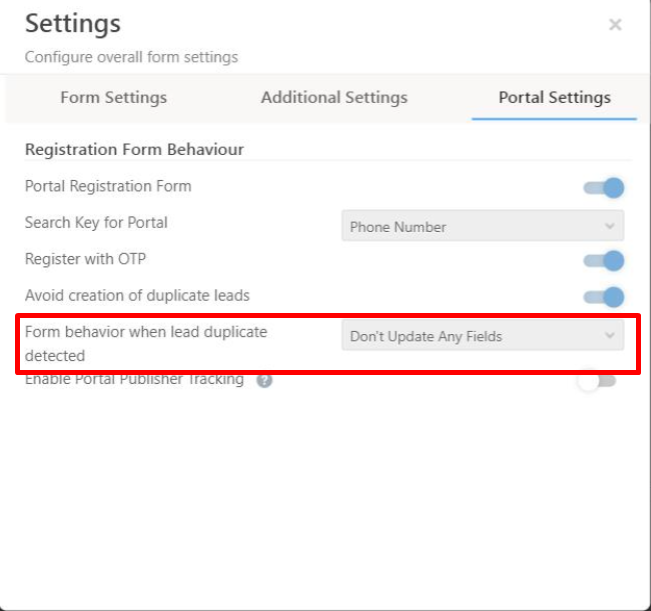The width and height of the screenshot is (651, 611).
Task: Close the Settings dialog
Action: [x=615, y=25]
